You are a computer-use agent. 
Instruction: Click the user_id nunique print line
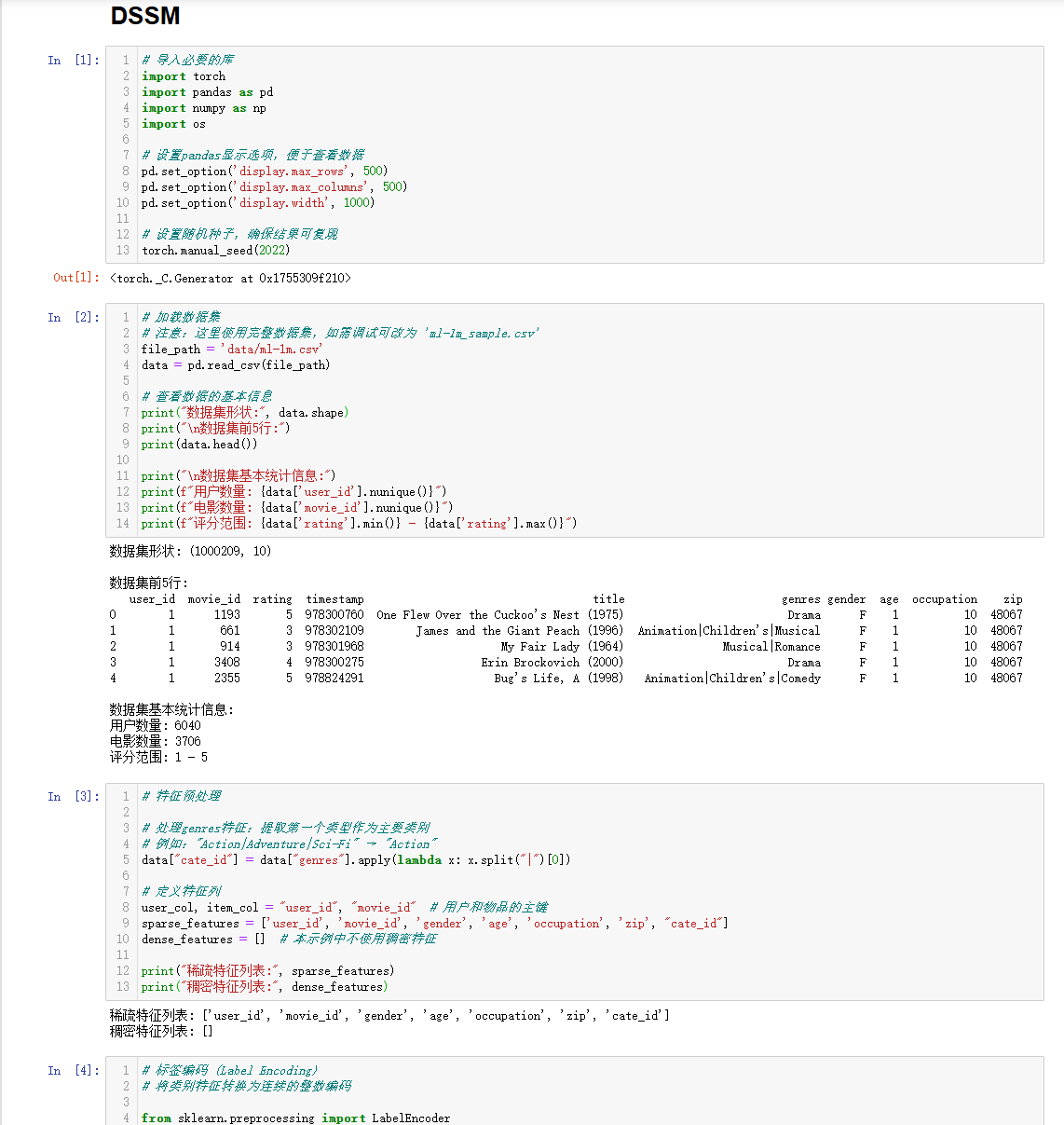coord(294,492)
